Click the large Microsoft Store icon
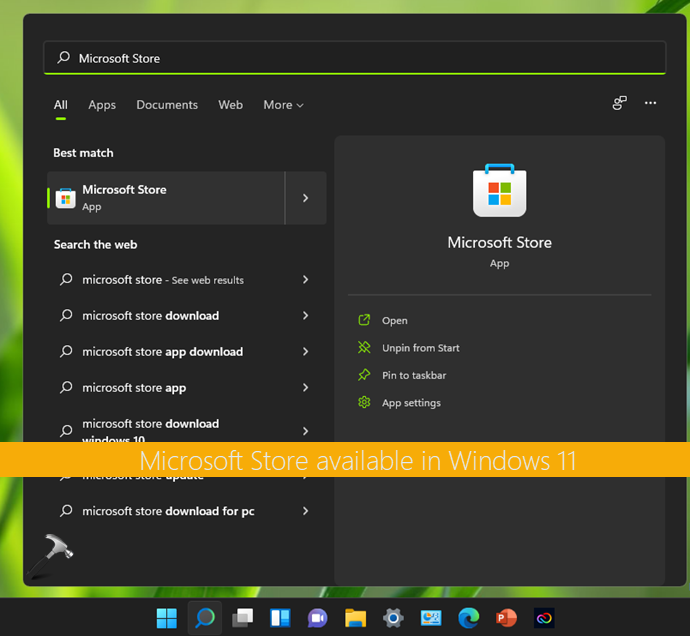 click(499, 191)
